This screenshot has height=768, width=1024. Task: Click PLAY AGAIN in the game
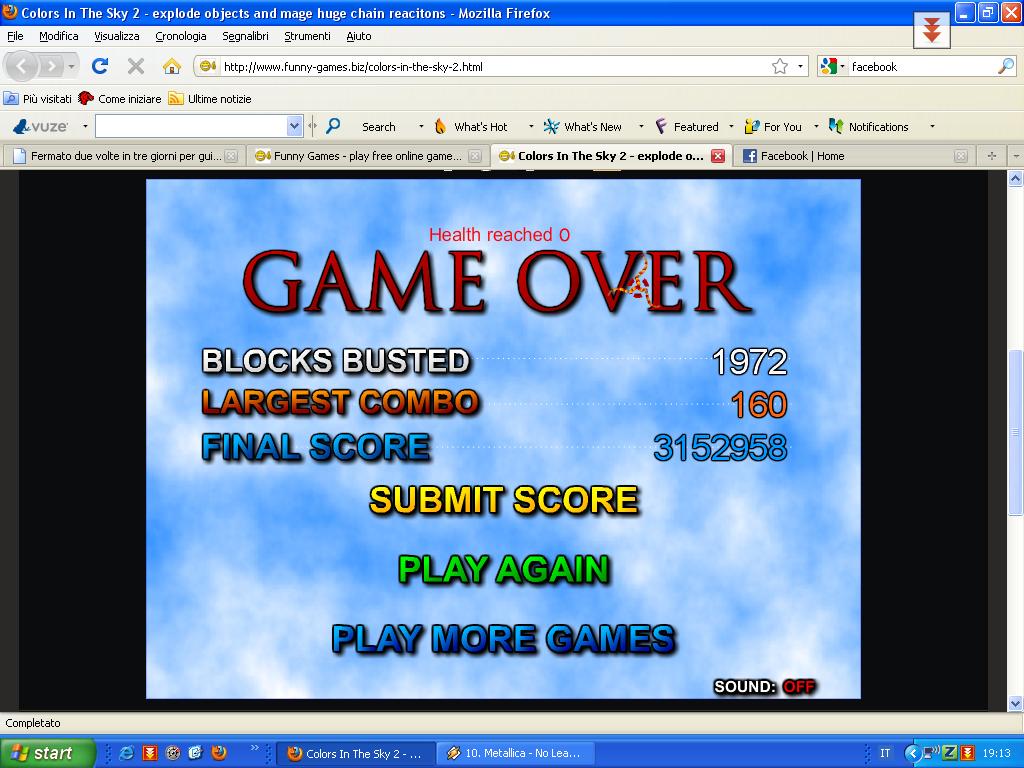click(504, 569)
